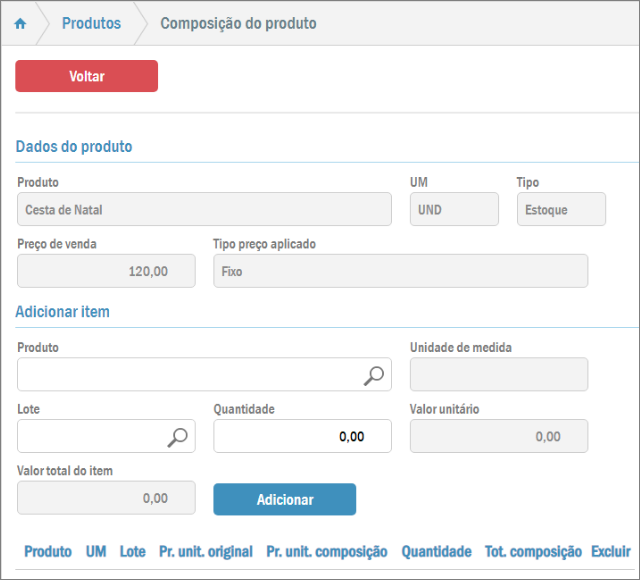Click the Quantidade input field
This screenshot has width=640, height=580.
point(302,436)
